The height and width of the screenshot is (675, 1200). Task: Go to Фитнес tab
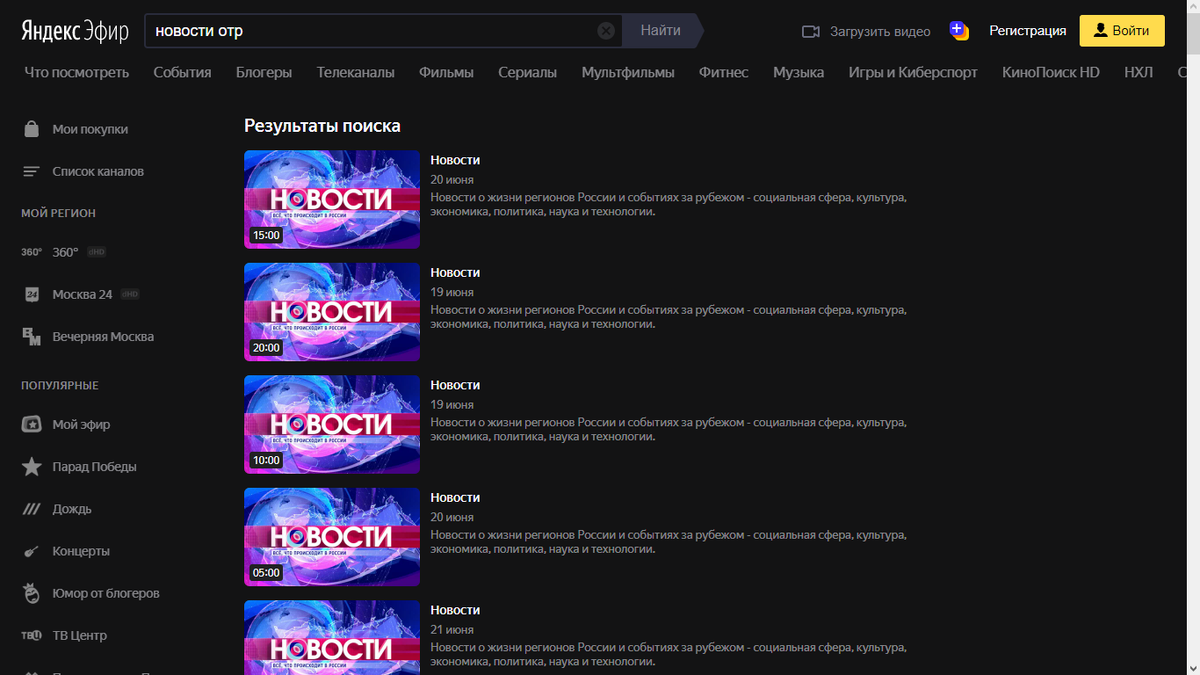tap(724, 72)
